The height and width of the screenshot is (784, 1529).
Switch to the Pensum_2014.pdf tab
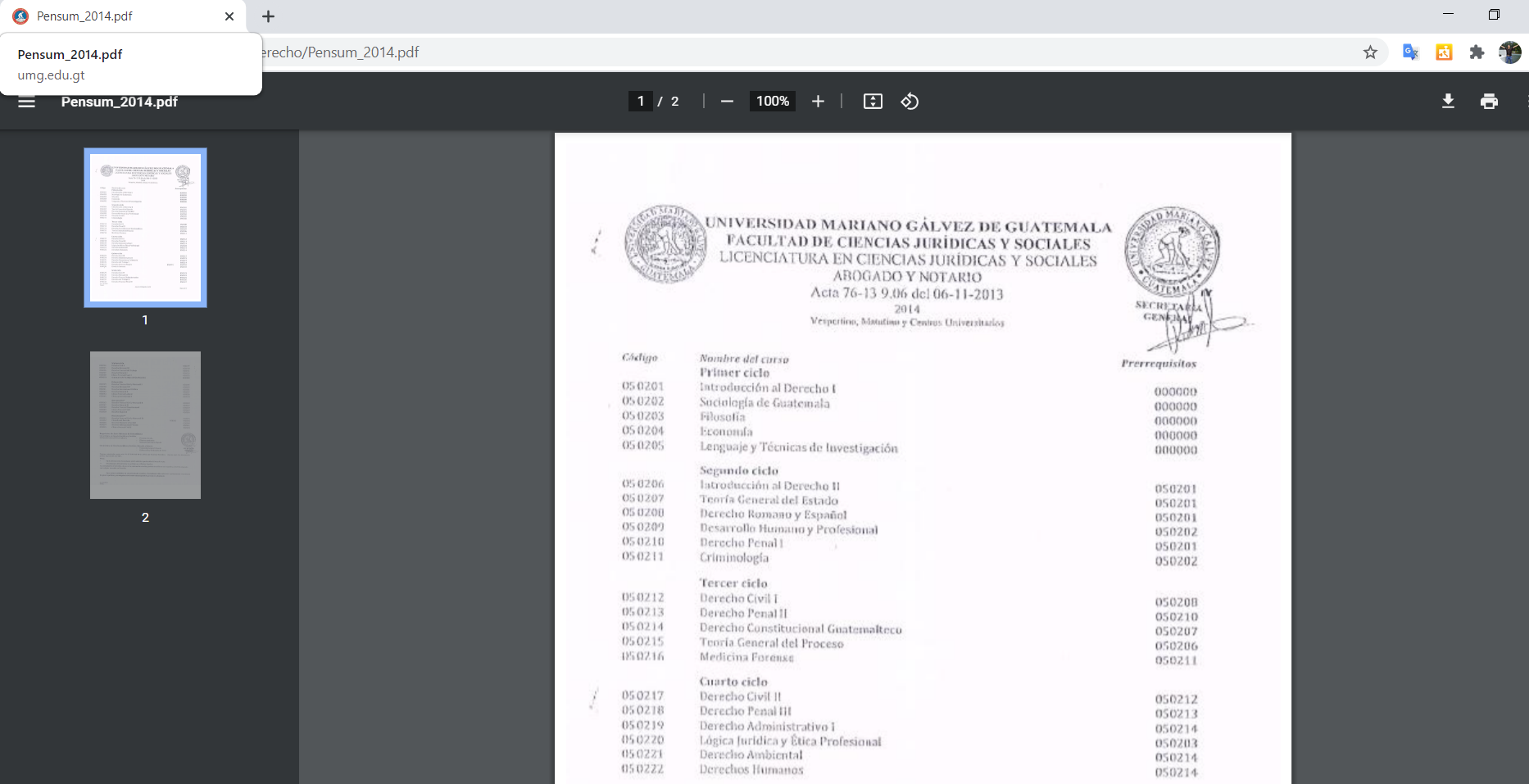(115, 16)
